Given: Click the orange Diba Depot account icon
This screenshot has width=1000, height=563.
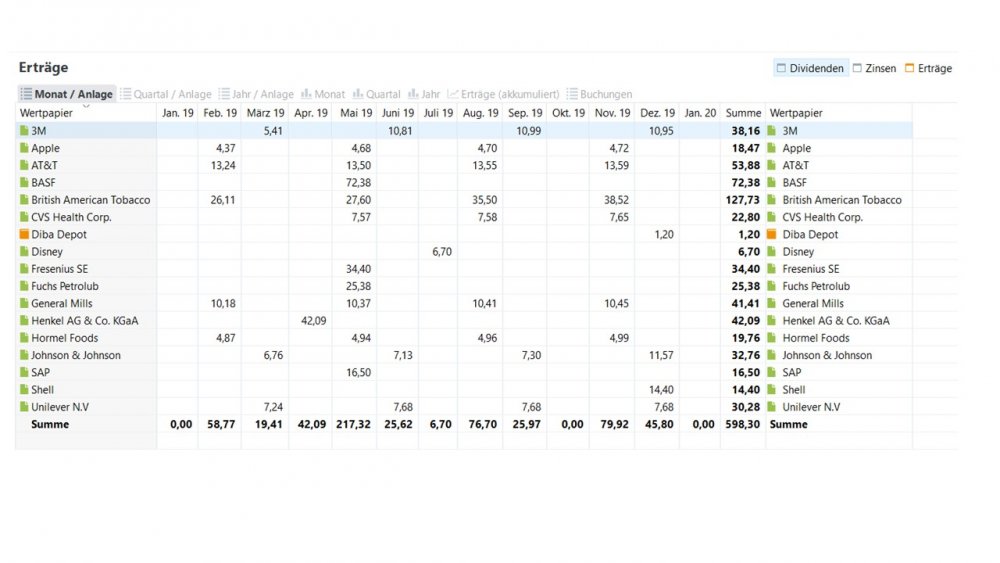Looking at the screenshot, I should click(x=24, y=234).
